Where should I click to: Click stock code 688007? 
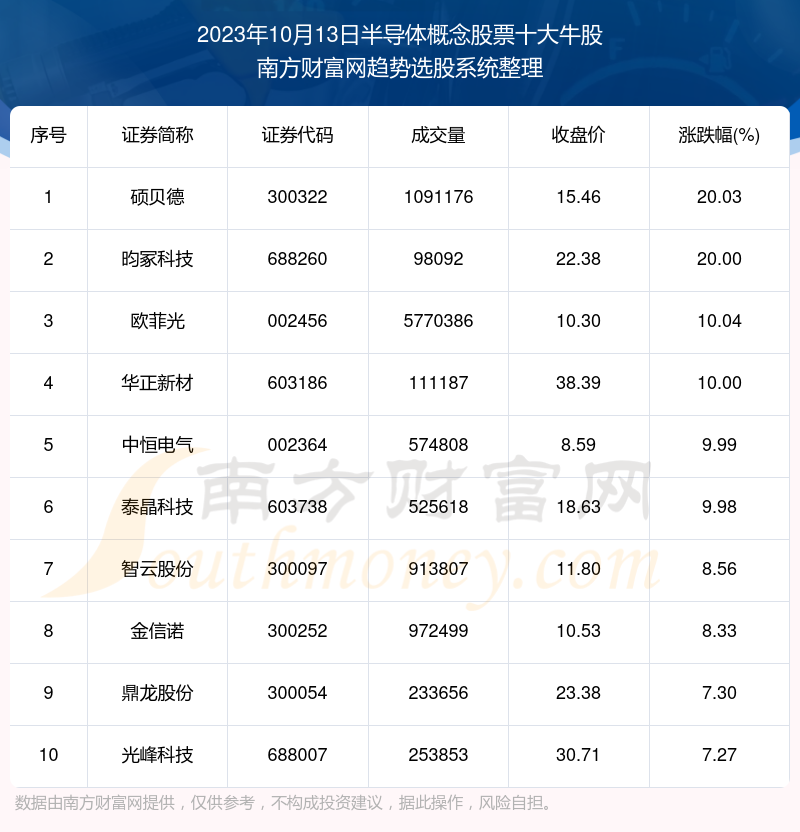(298, 755)
